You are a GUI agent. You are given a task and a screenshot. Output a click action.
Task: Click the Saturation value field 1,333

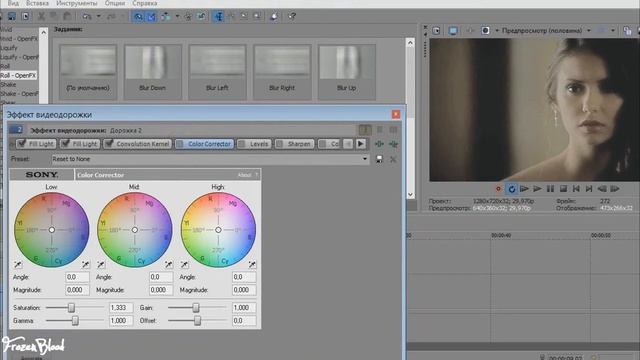121,307
